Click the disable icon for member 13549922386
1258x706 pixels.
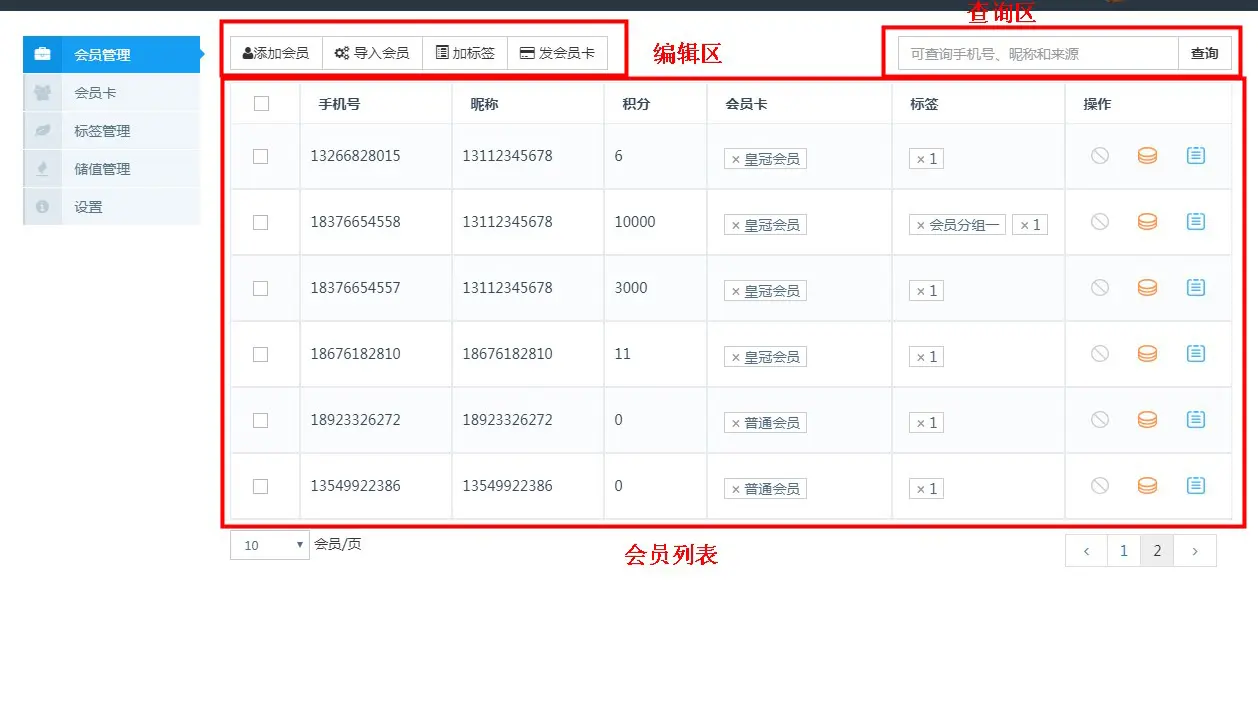click(1100, 486)
